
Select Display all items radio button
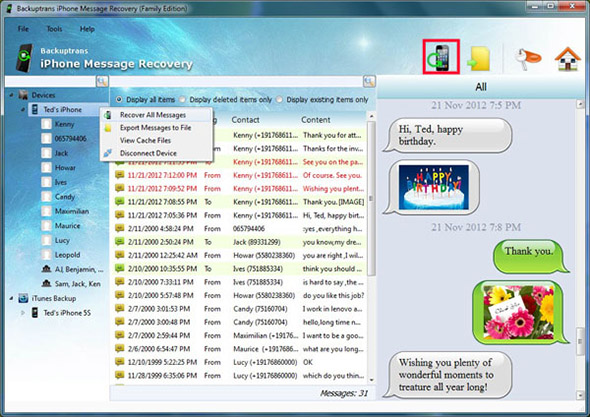click(119, 99)
